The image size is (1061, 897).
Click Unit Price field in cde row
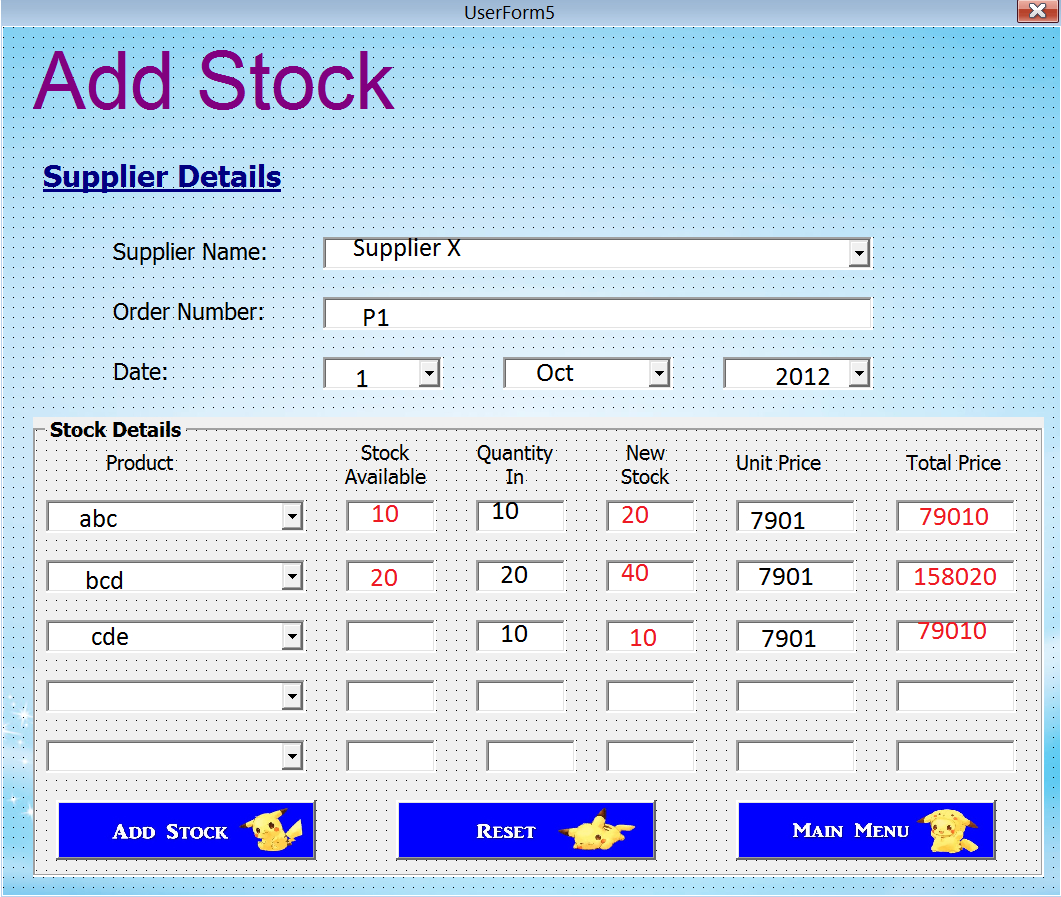[795, 636]
